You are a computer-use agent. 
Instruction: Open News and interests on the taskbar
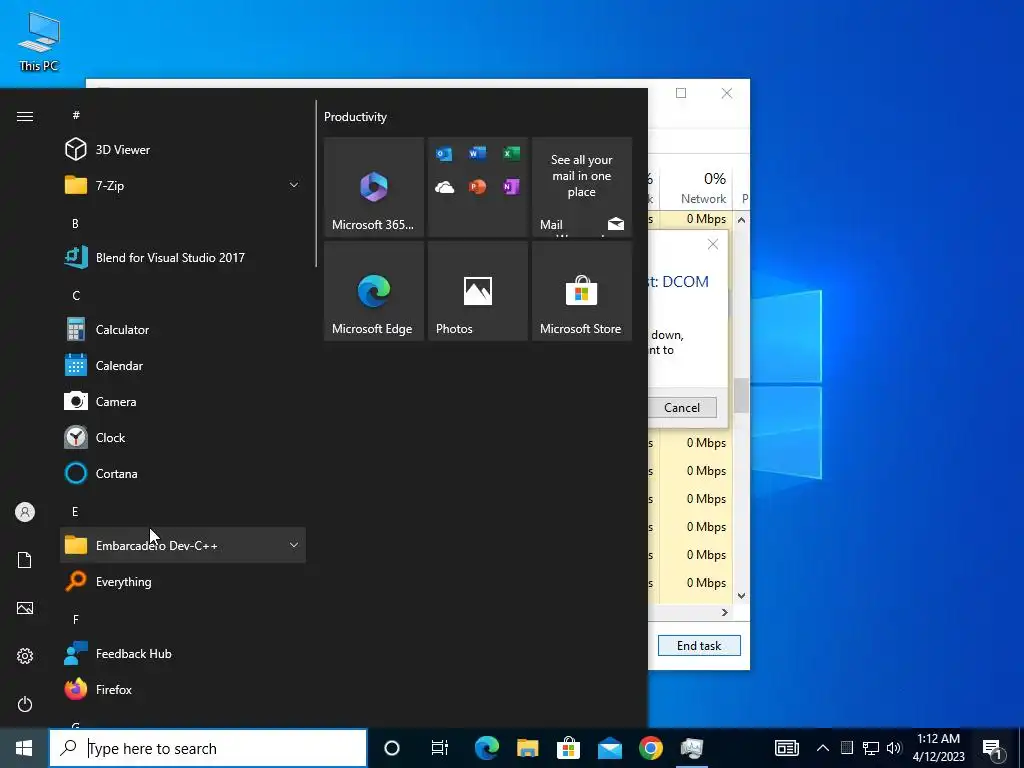pos(787,748)
